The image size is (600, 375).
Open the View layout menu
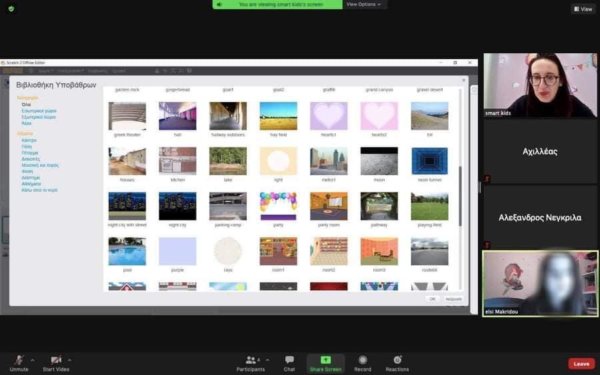coord(583,9)
